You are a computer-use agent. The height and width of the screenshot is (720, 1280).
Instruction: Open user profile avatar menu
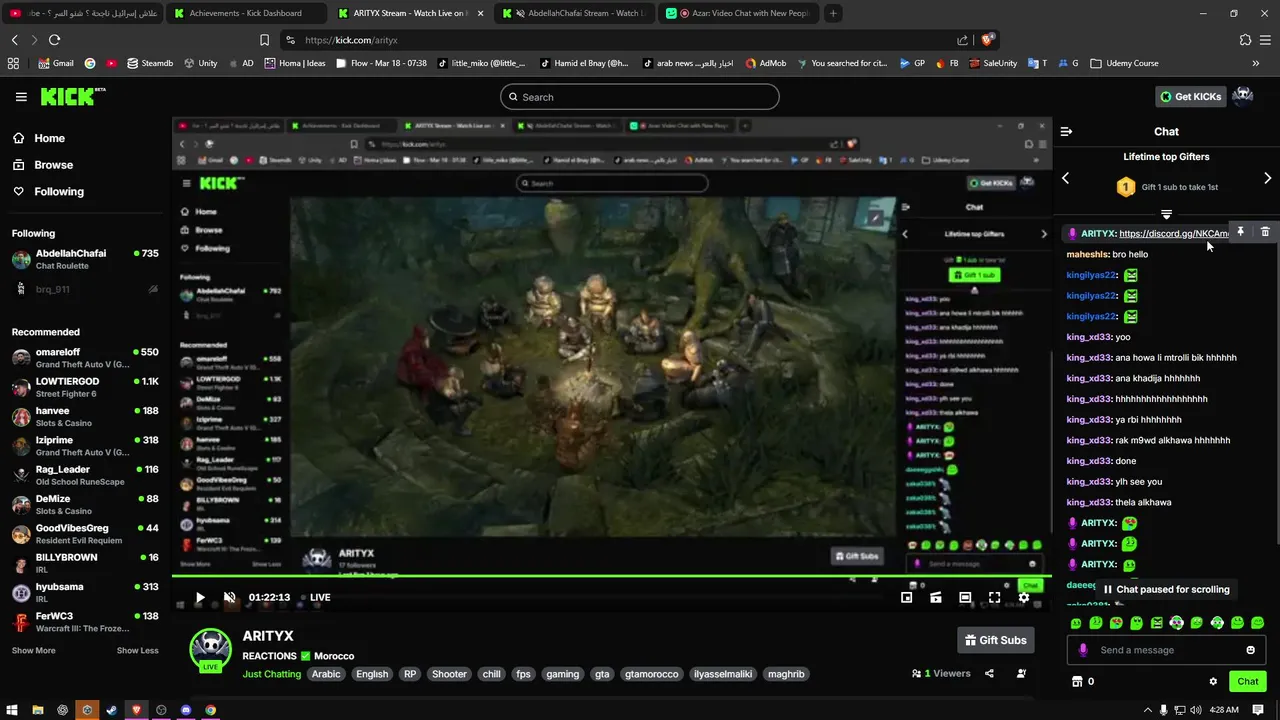(1243, 96)
